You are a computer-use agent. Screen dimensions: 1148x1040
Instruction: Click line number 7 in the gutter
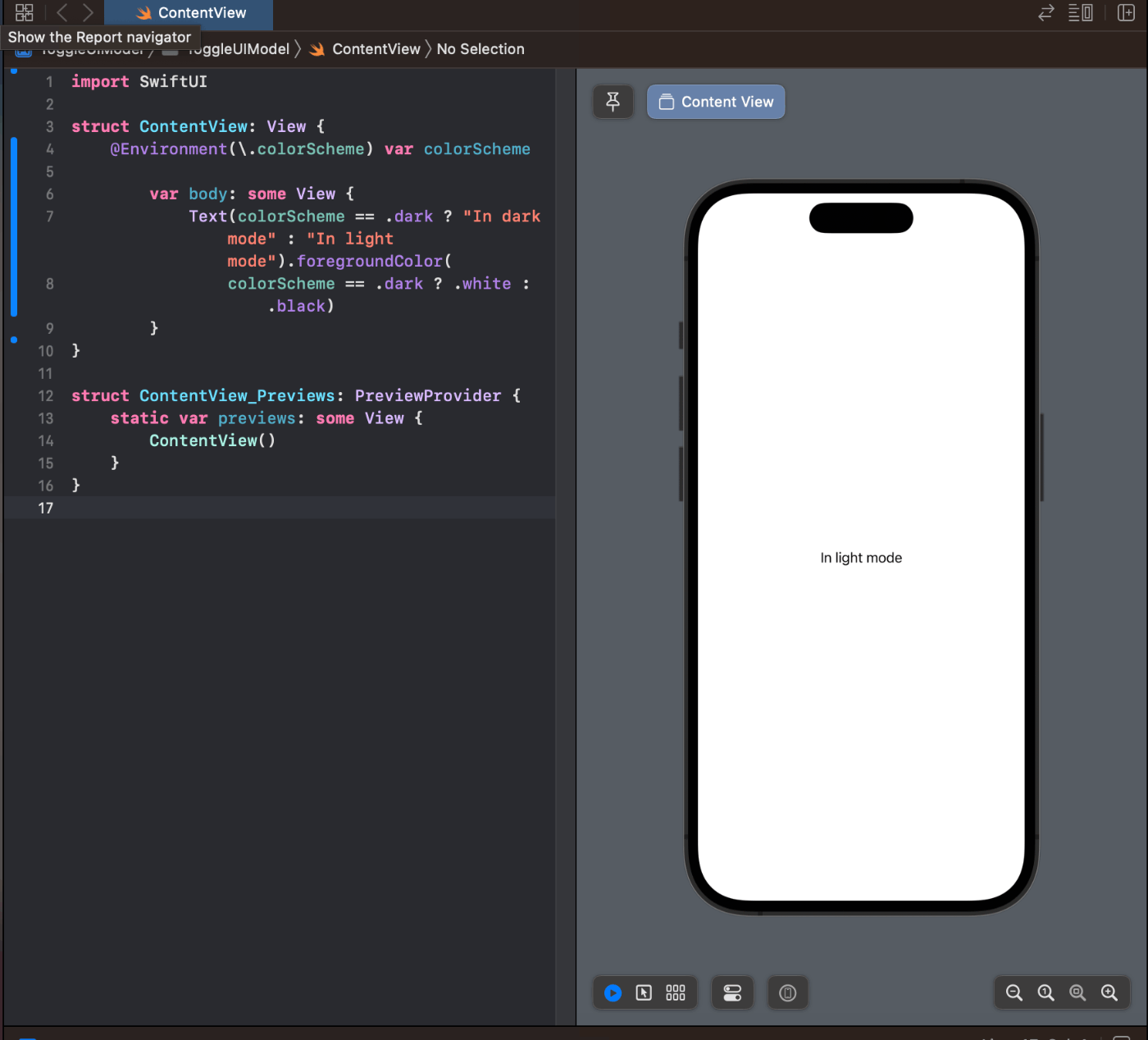(x=50, y=217)
